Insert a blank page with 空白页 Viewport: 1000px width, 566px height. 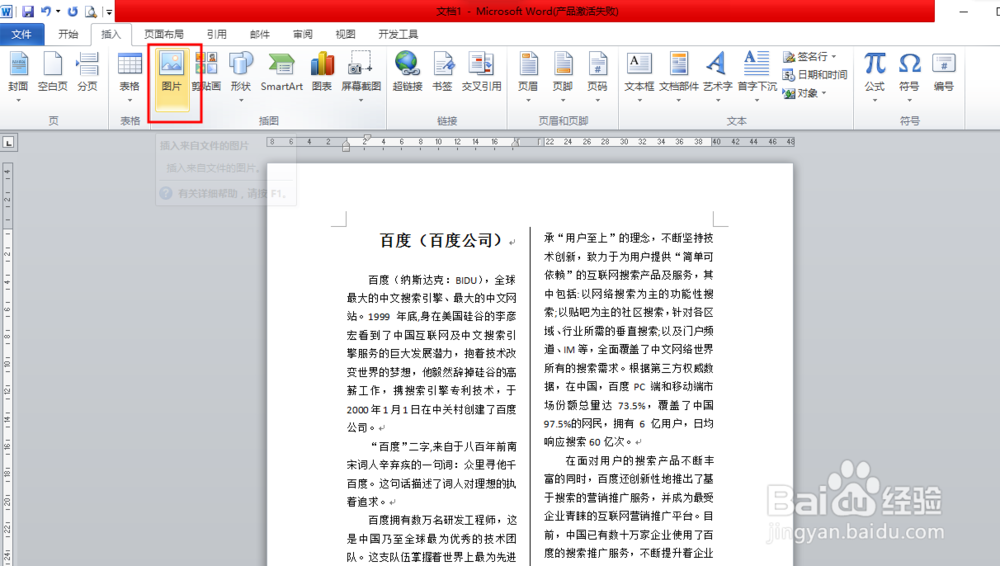point(53,71)
